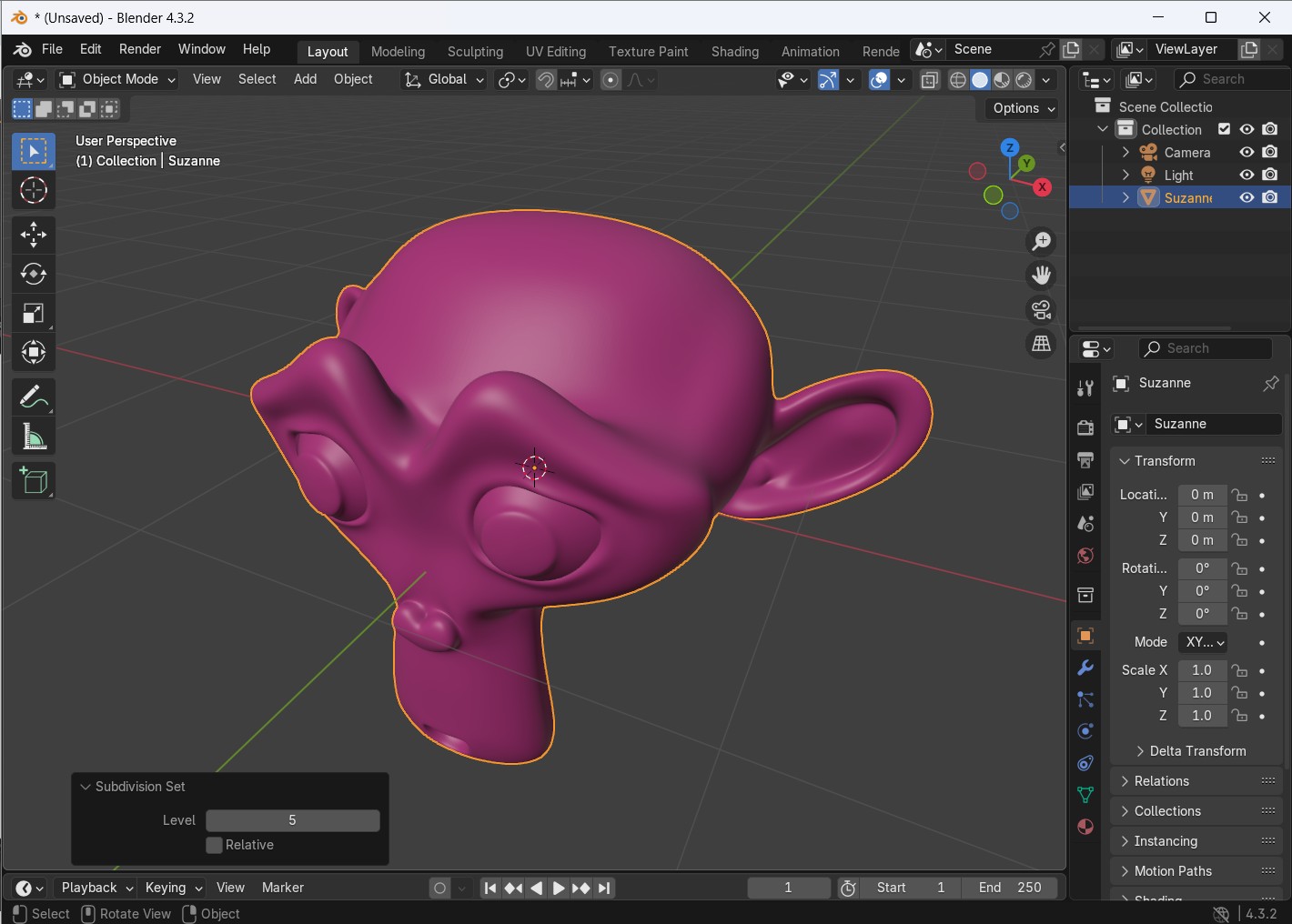Image resolution: width=1292 pixels, height=924 pixels.
Task: Select the Select Box tool
Action: pos(34,151)
